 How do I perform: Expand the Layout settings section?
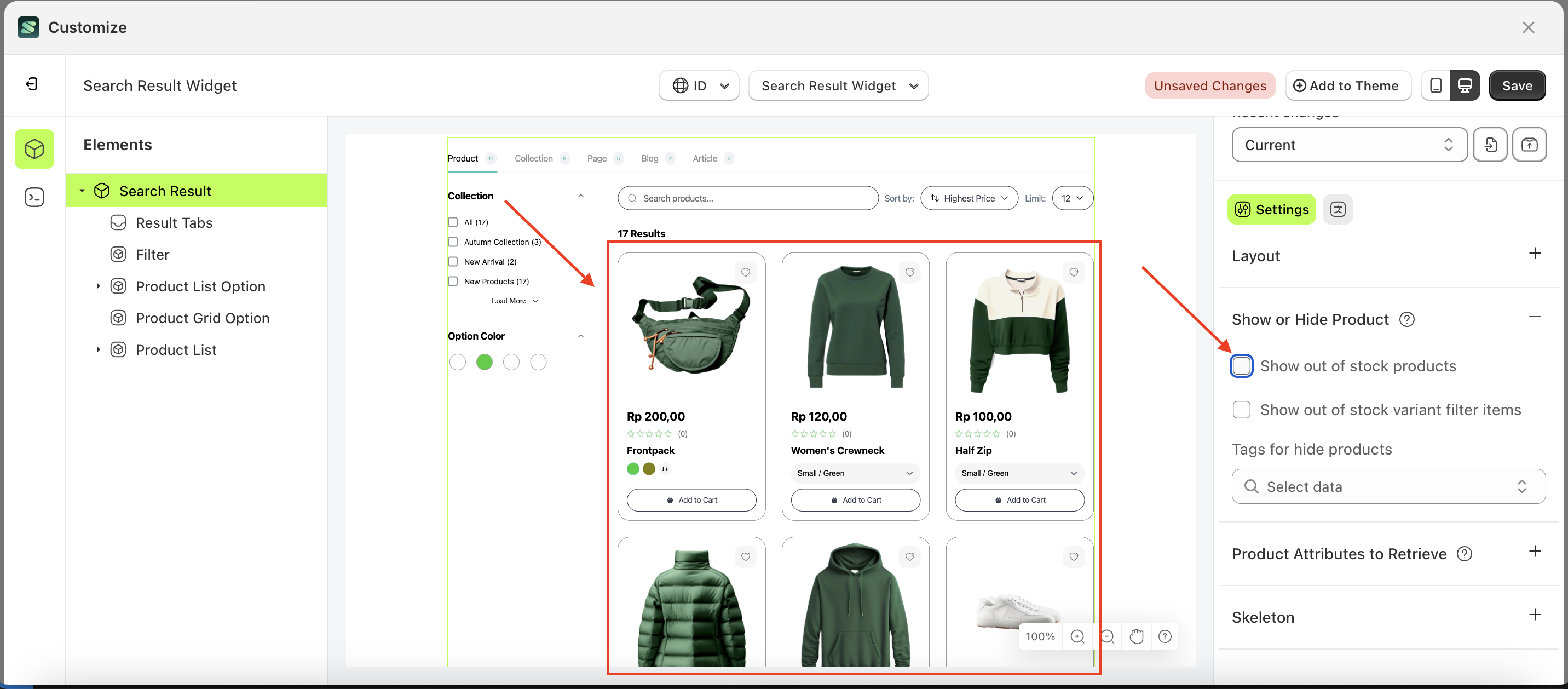[1535, 254]
